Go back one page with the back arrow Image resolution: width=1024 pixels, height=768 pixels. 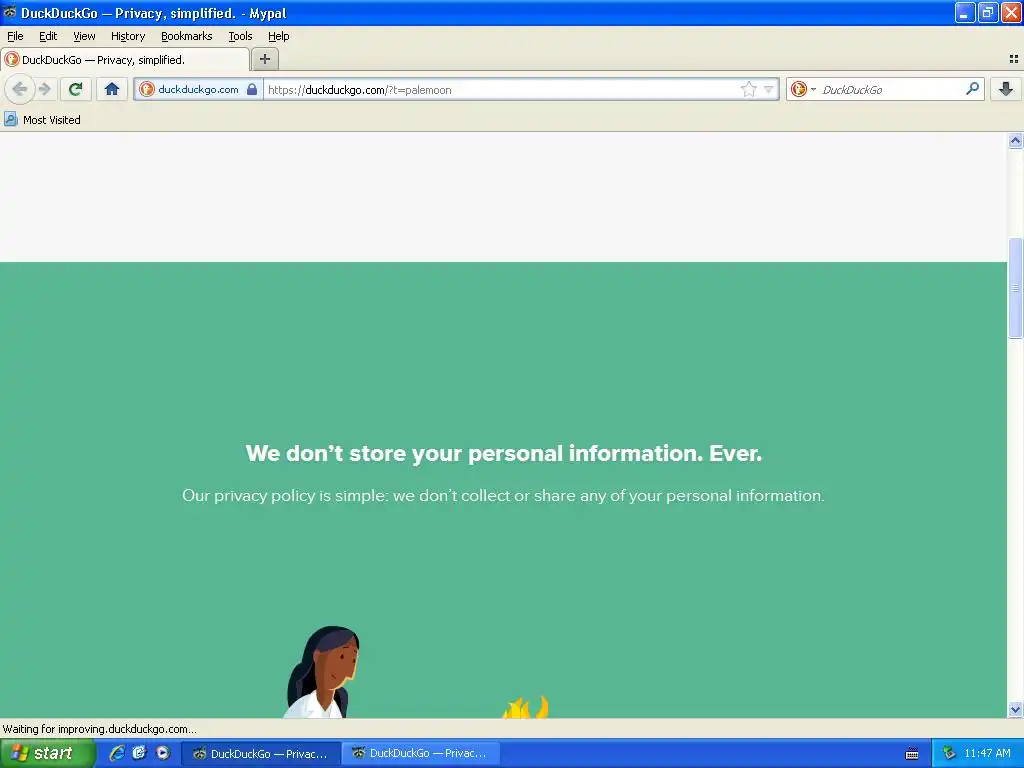[x=20, y=89]
